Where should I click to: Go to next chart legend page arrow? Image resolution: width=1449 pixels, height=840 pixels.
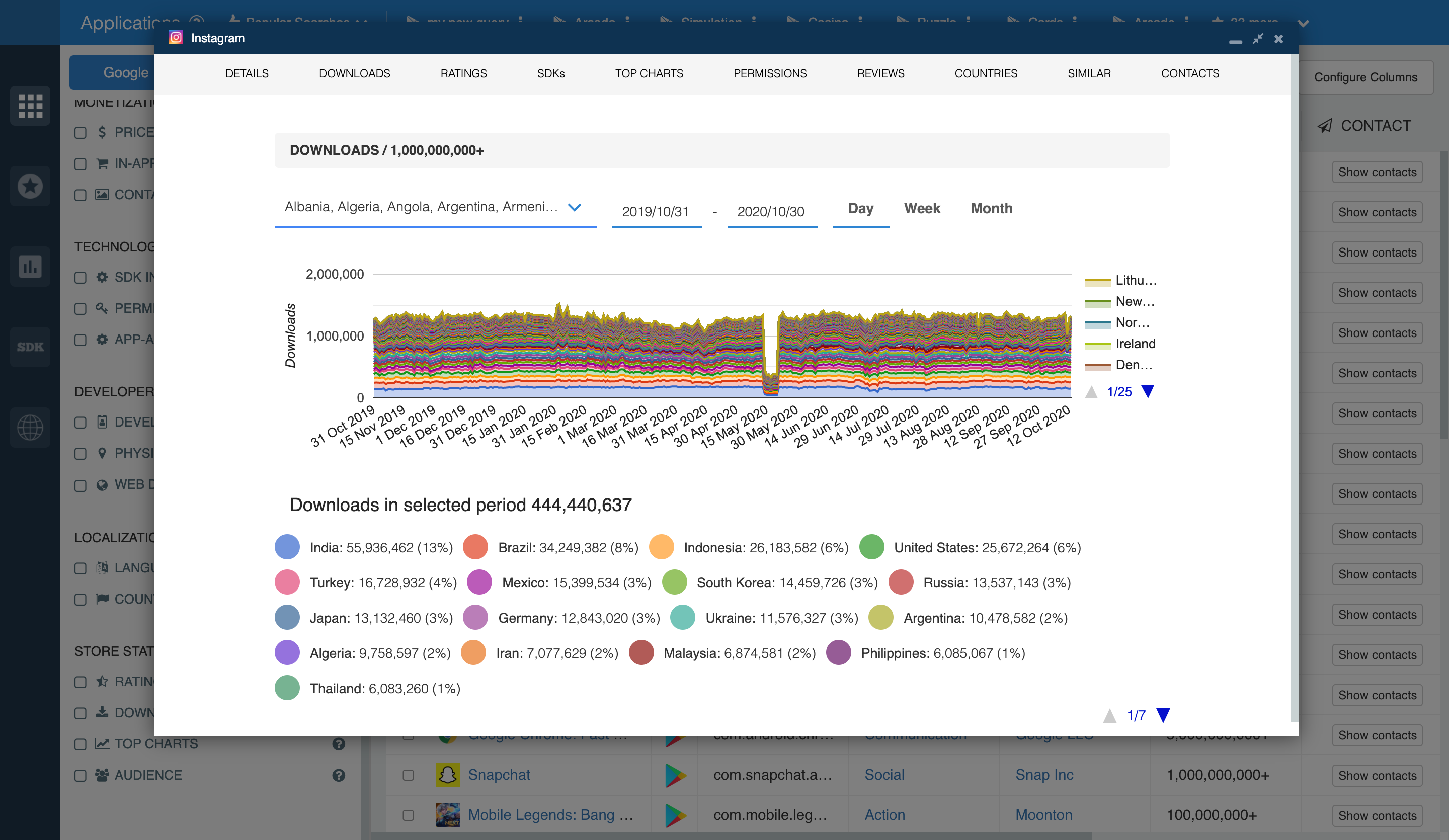(1148, 391)
